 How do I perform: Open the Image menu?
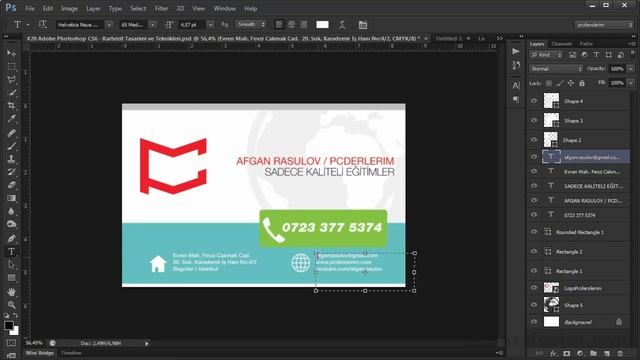pyautogui.click(x=69, y=8)
